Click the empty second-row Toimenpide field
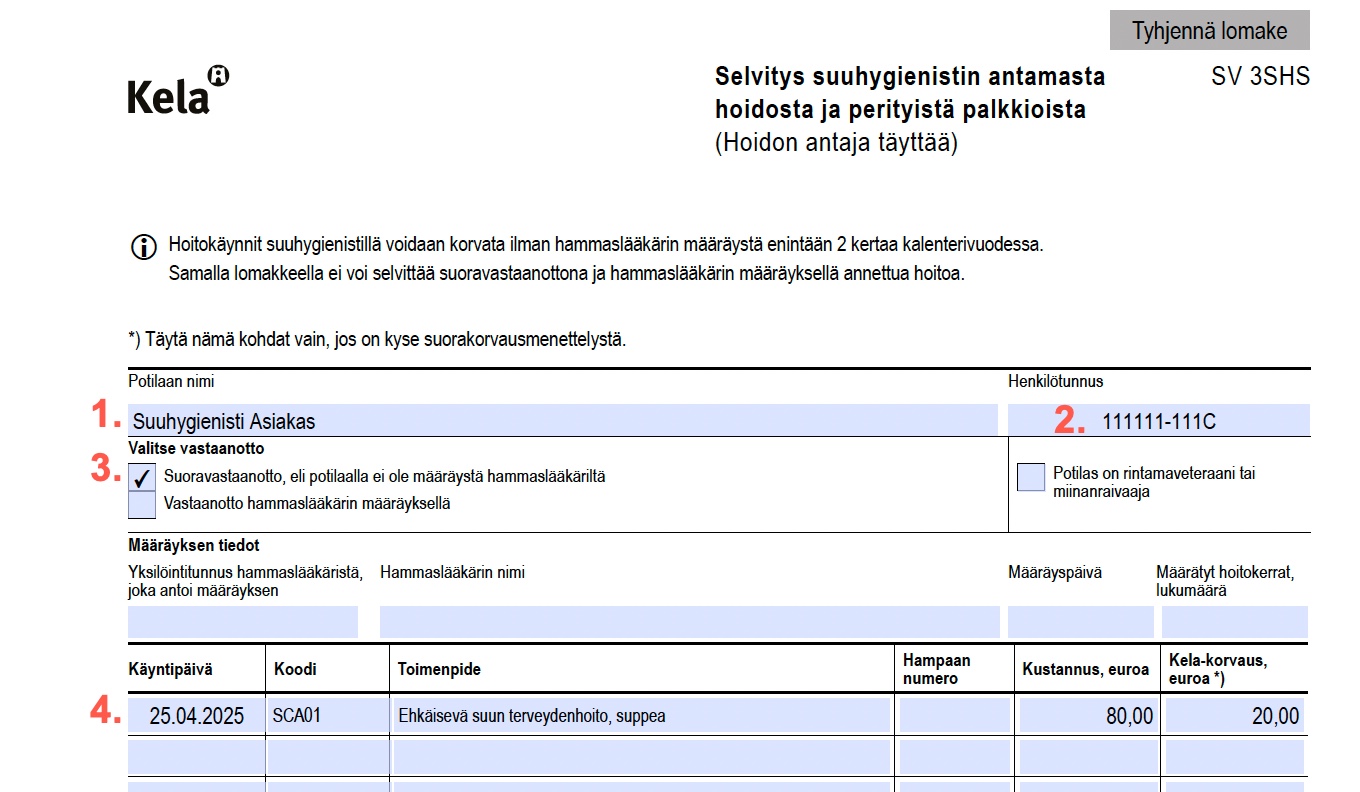 click(x=640, y=757)
